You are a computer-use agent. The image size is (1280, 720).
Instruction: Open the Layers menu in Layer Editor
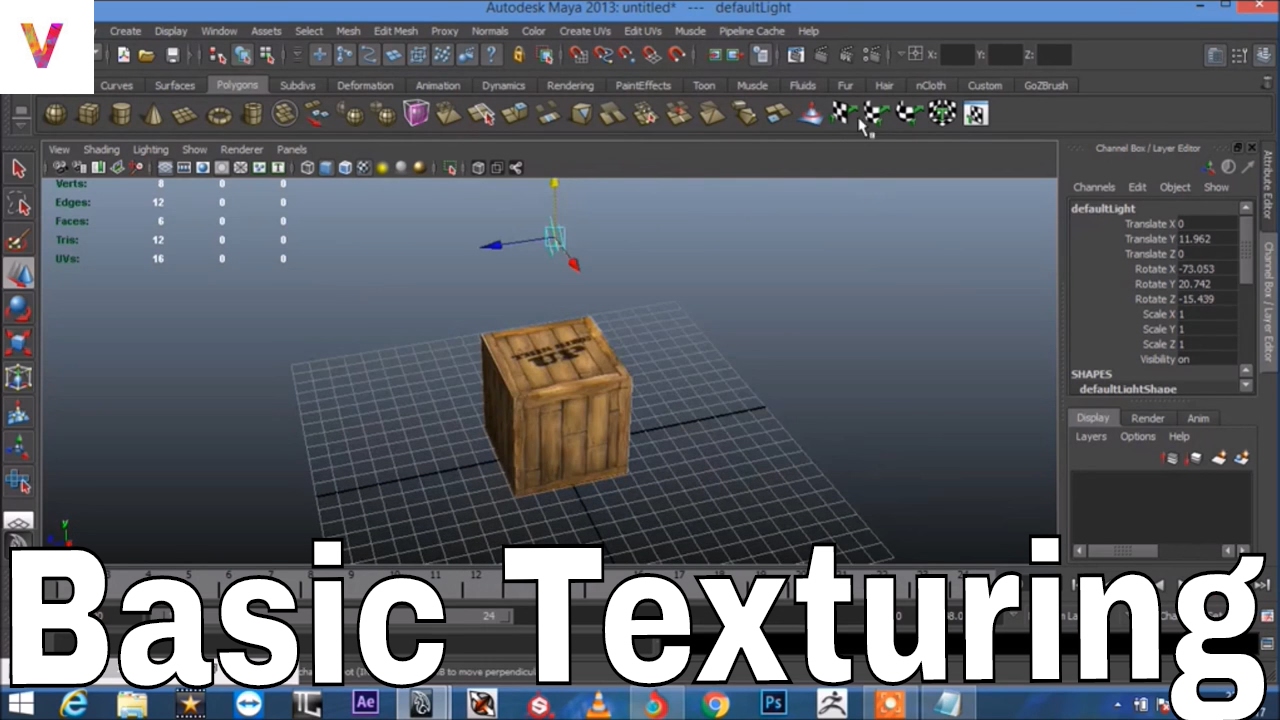tap(1091, 437)
